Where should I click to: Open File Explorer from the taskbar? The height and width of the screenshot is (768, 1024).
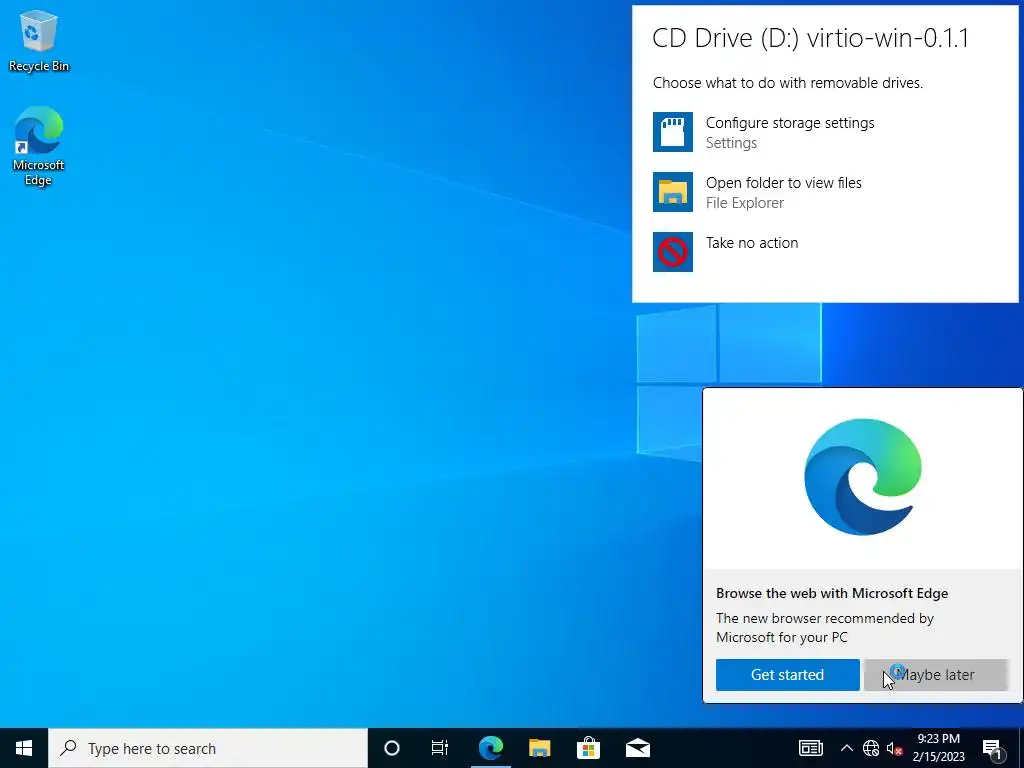(539, 748)
